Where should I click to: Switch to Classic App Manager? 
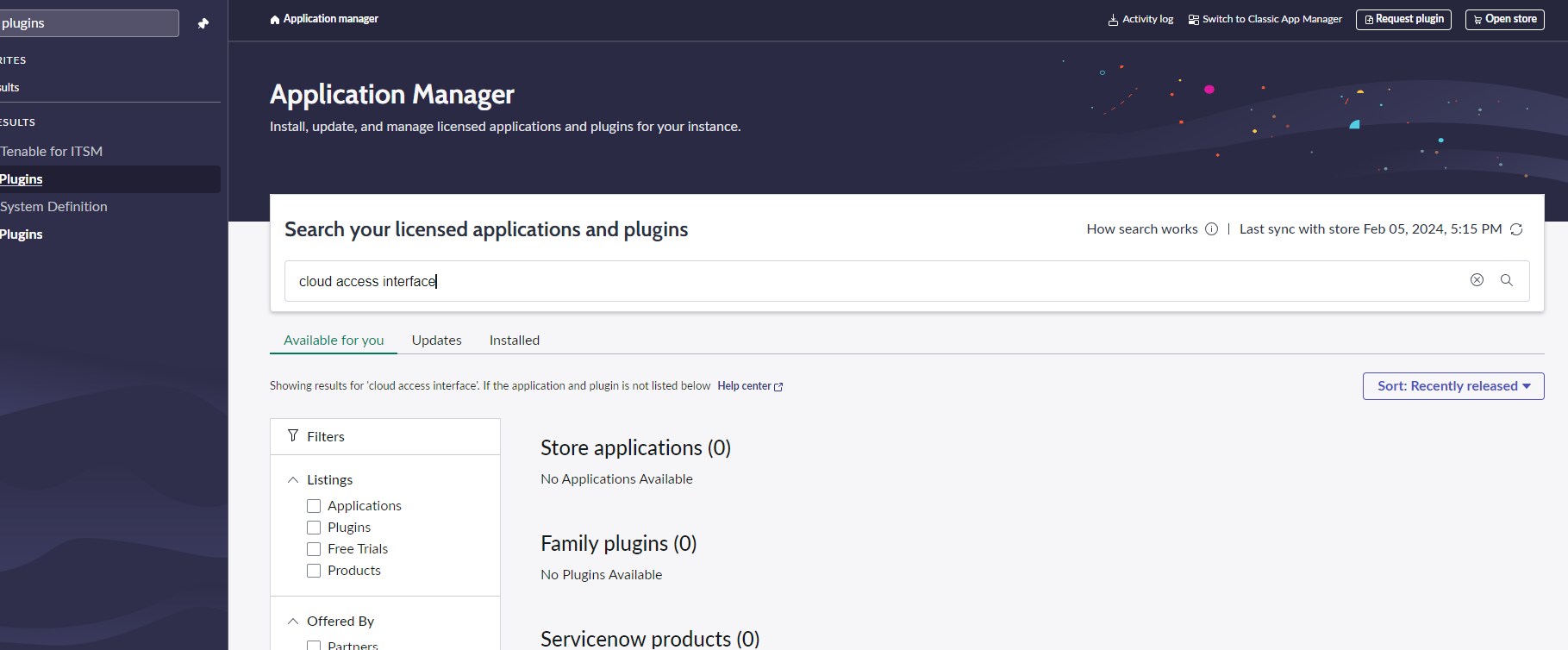tap(1265, 19)
